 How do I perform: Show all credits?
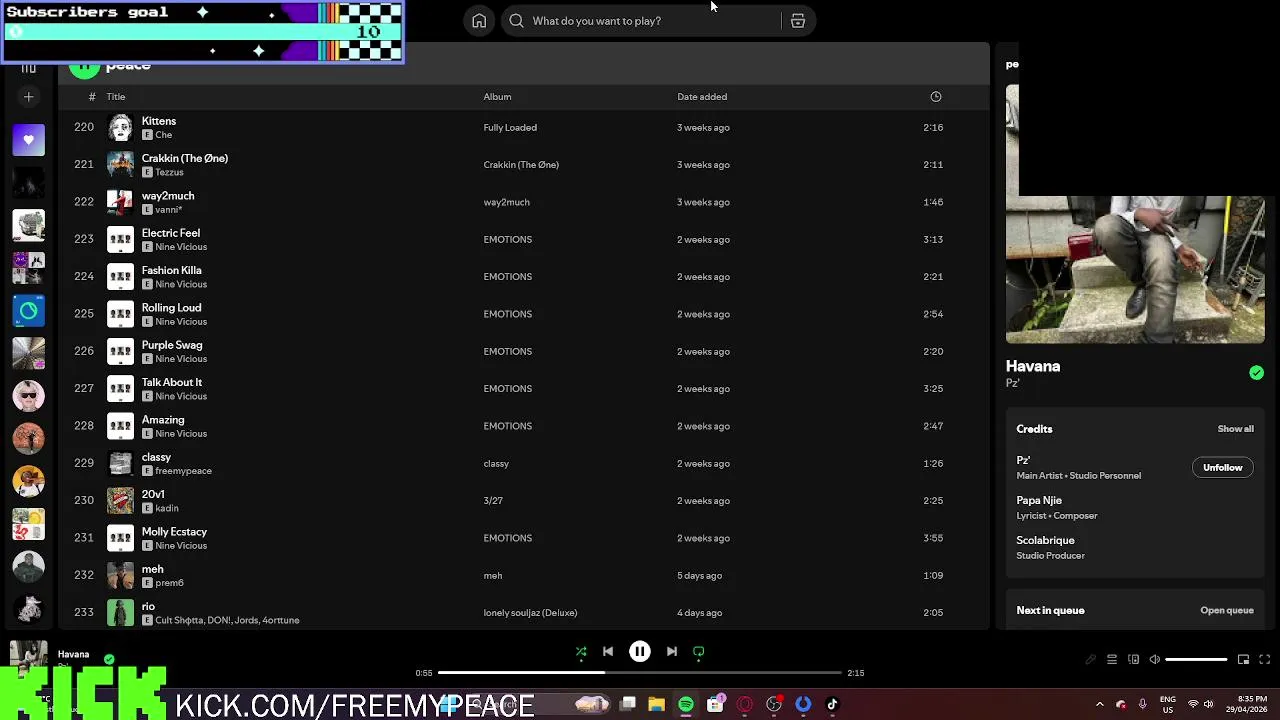tap(1235, 429)
